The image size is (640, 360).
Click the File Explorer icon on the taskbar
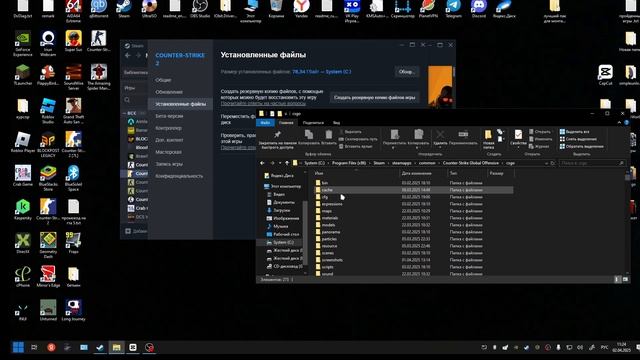pos(116,347)
